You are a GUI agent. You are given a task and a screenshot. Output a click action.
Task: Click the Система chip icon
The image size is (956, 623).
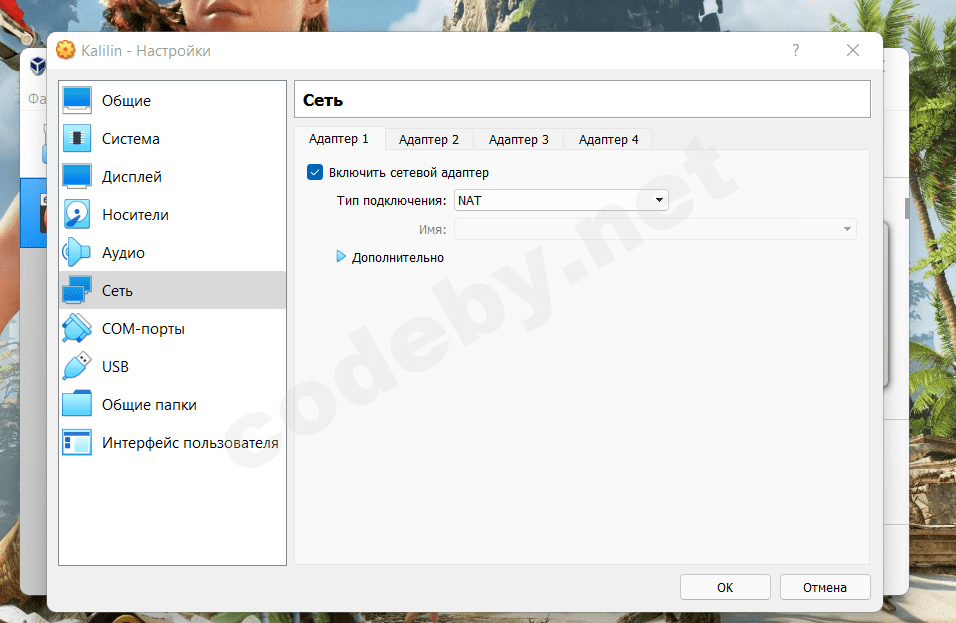point(77,138)
